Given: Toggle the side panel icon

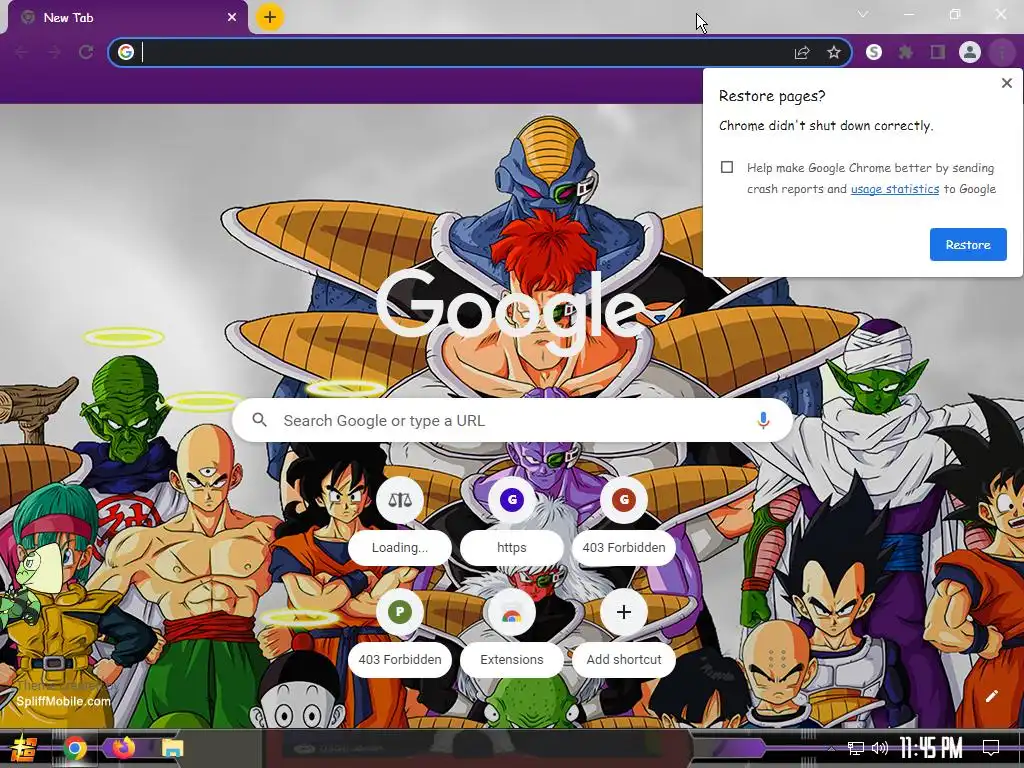Looking at the screenshot, I should [x=938, y=52].
